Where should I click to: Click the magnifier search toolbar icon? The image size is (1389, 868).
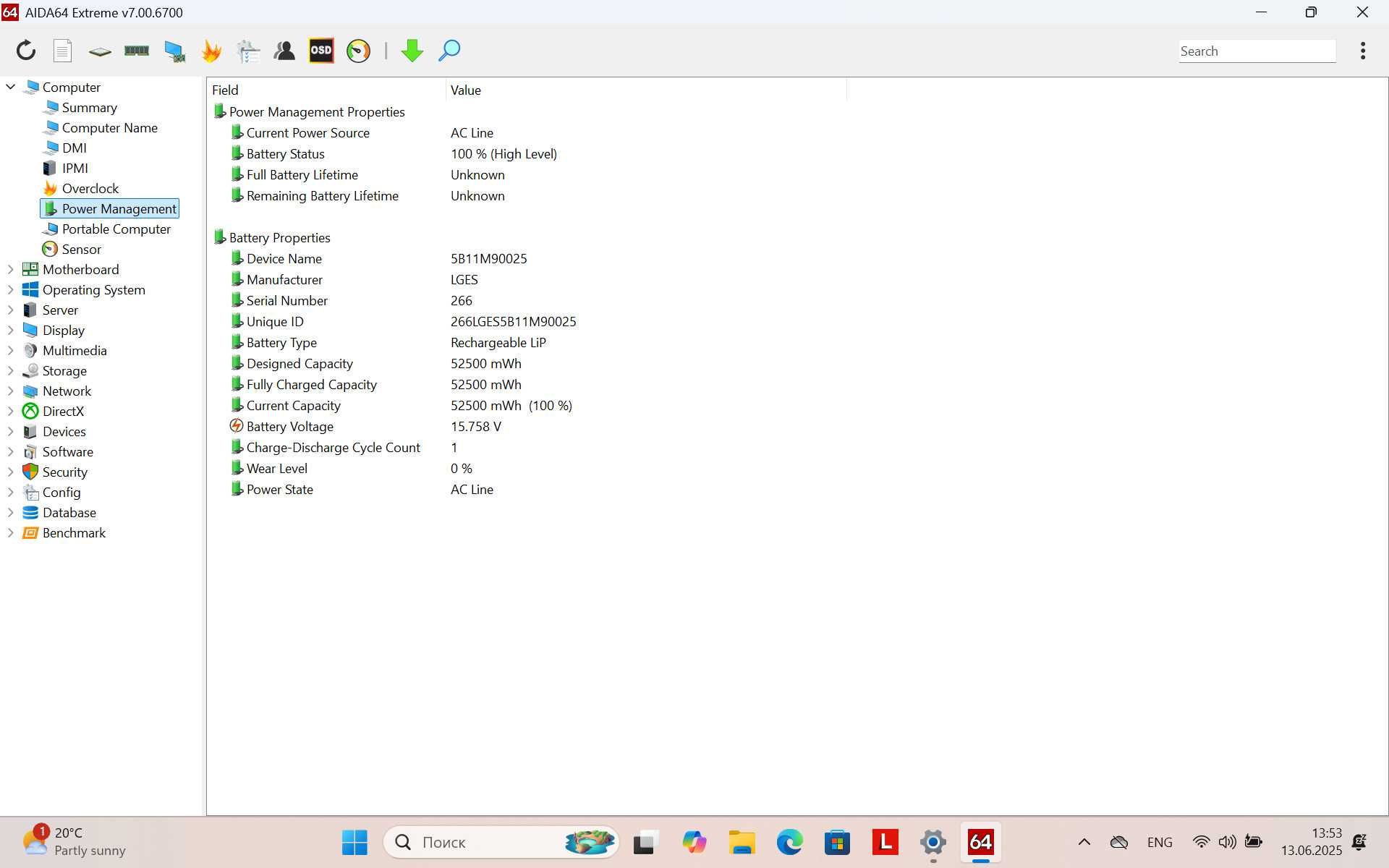tap(449, 51)
